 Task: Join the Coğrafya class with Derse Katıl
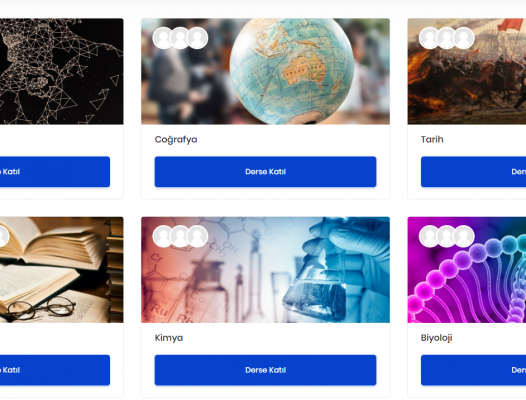265,171
